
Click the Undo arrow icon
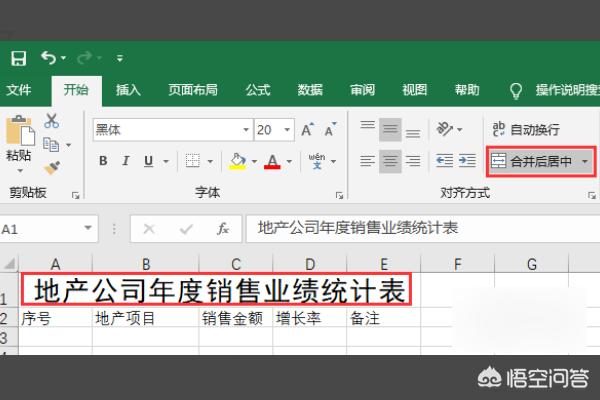point(50,58)
